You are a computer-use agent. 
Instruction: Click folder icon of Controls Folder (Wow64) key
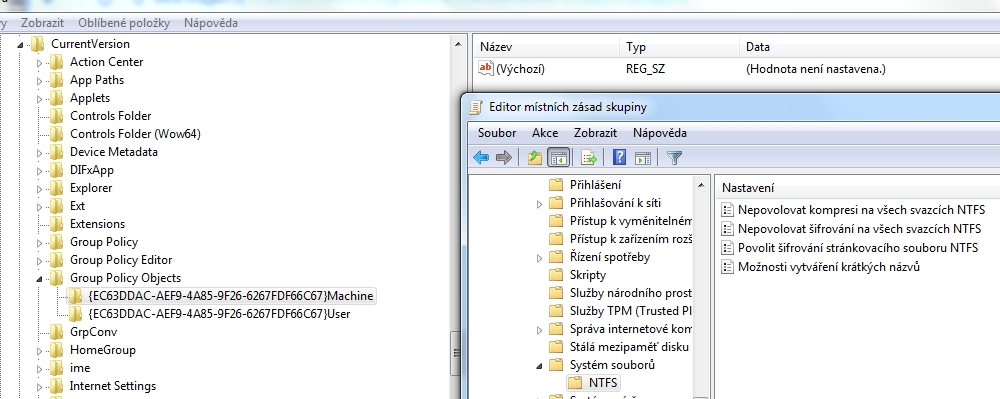coord(57,134)
